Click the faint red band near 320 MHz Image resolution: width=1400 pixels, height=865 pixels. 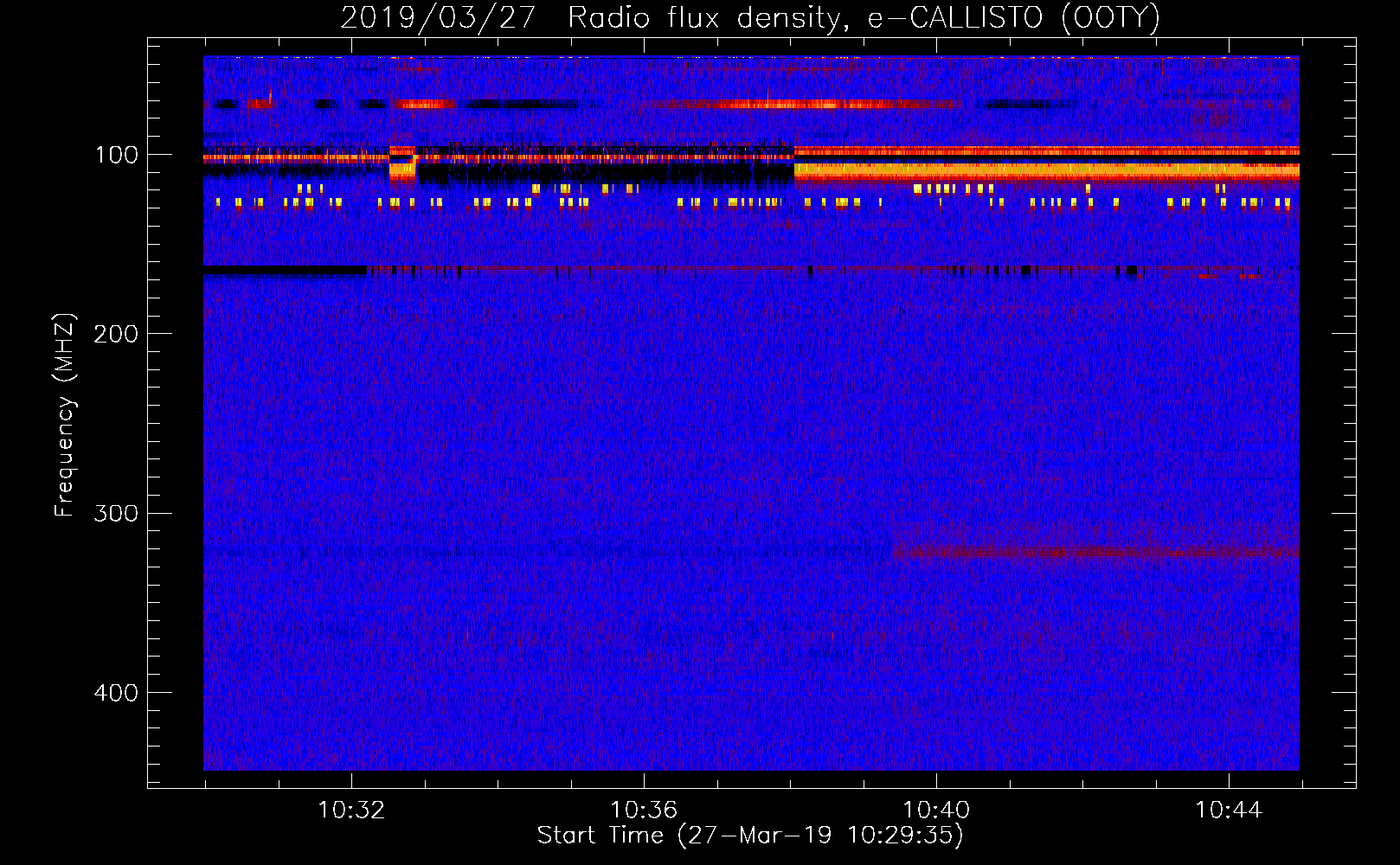pos(1095,551)
